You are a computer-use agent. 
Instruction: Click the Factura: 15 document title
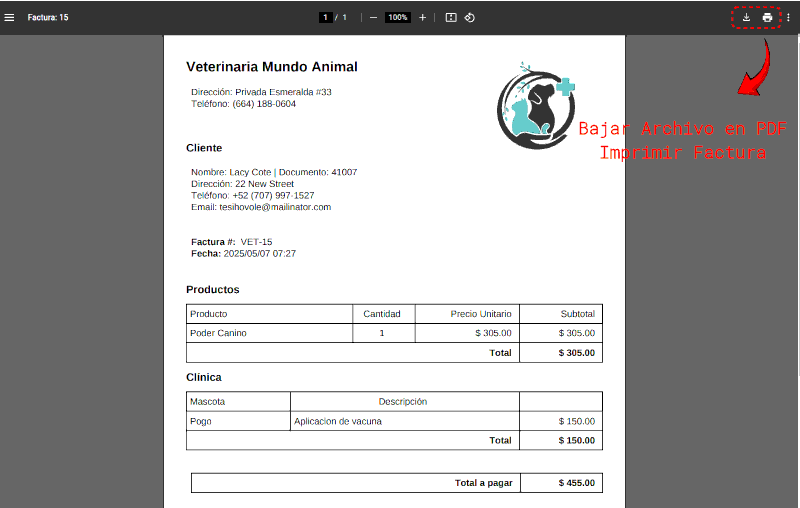[x=48, y=17]
